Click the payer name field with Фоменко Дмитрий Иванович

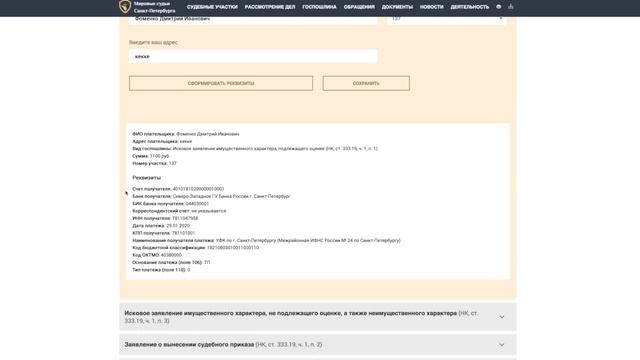253,19
